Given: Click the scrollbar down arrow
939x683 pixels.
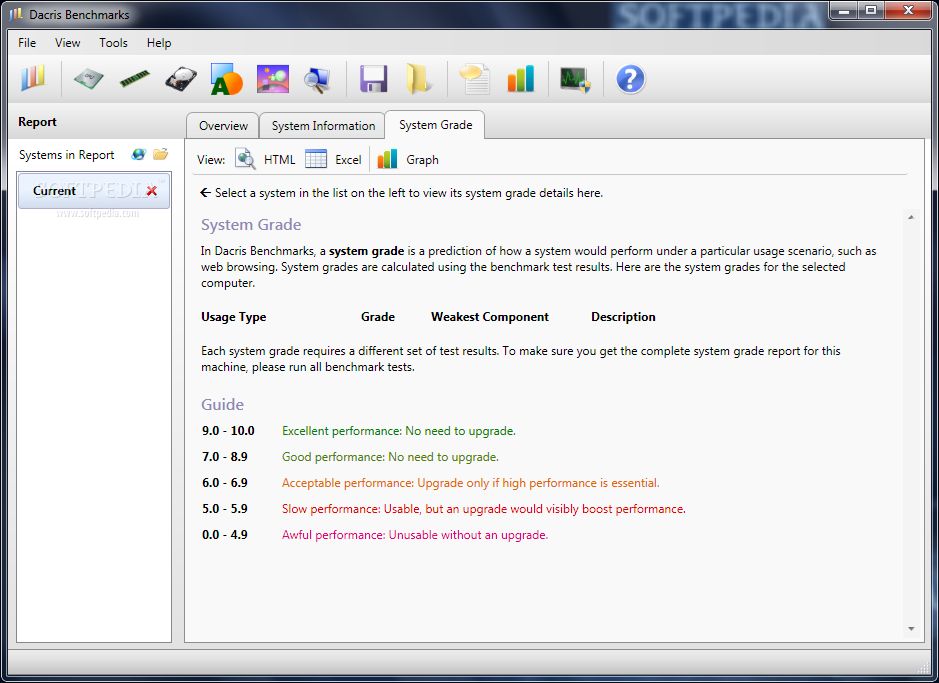Looking at the screenshot, I should click(x=911, y=629).
